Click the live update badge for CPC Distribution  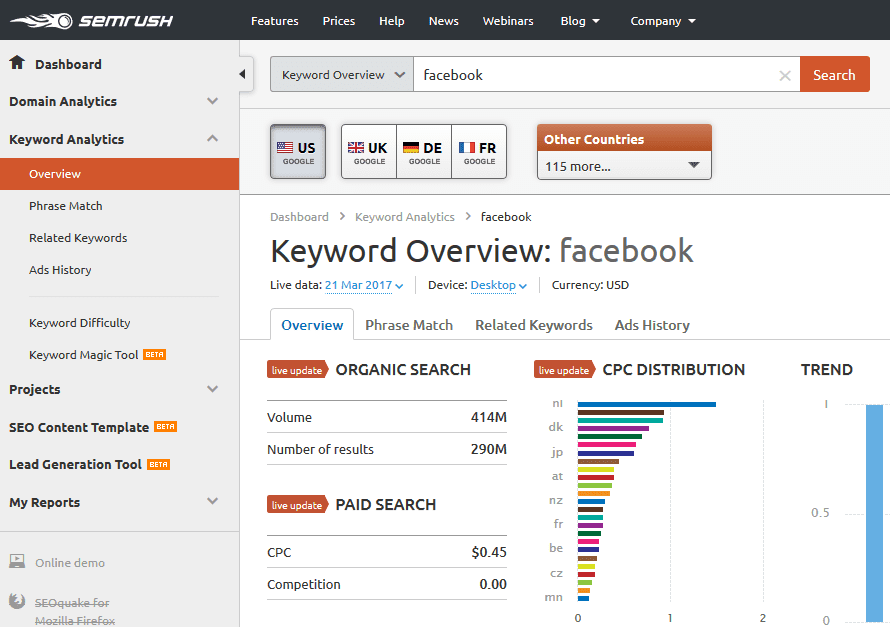pos(564,370)
